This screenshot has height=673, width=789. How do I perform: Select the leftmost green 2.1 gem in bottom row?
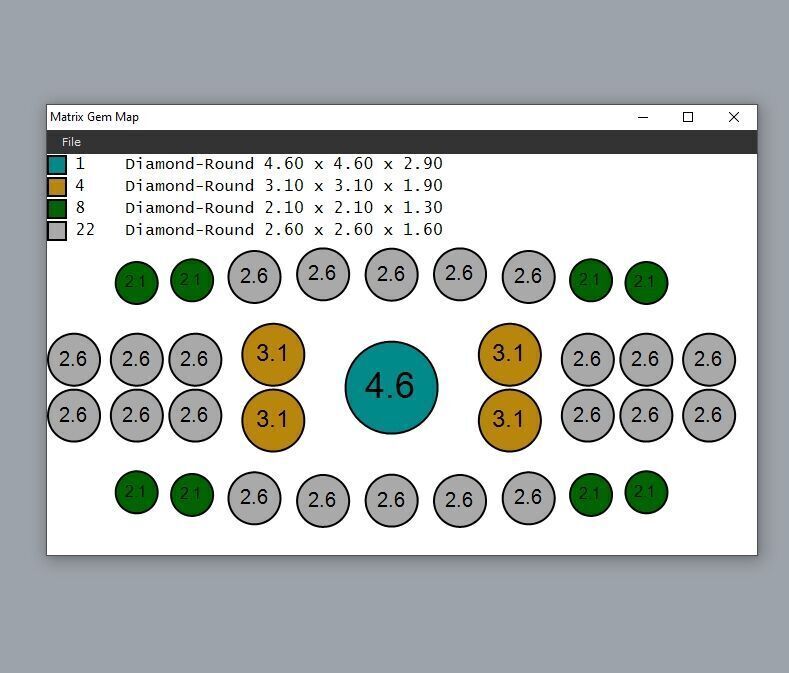tap(136, 492)
